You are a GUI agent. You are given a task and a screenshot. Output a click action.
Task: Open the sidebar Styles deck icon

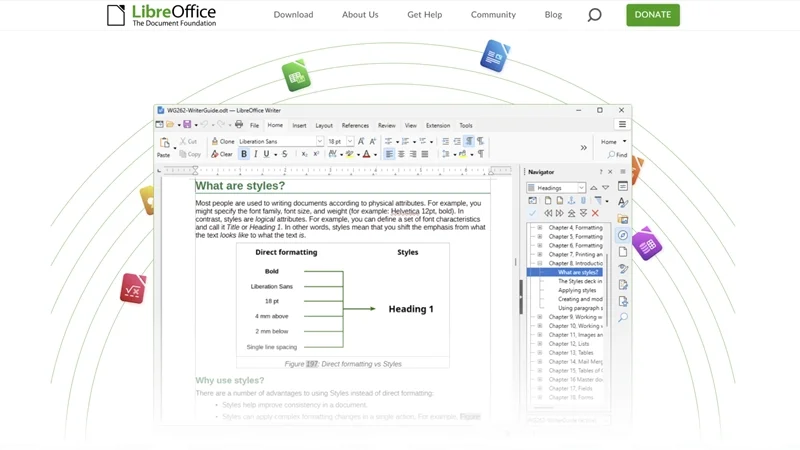pos(623,203)
